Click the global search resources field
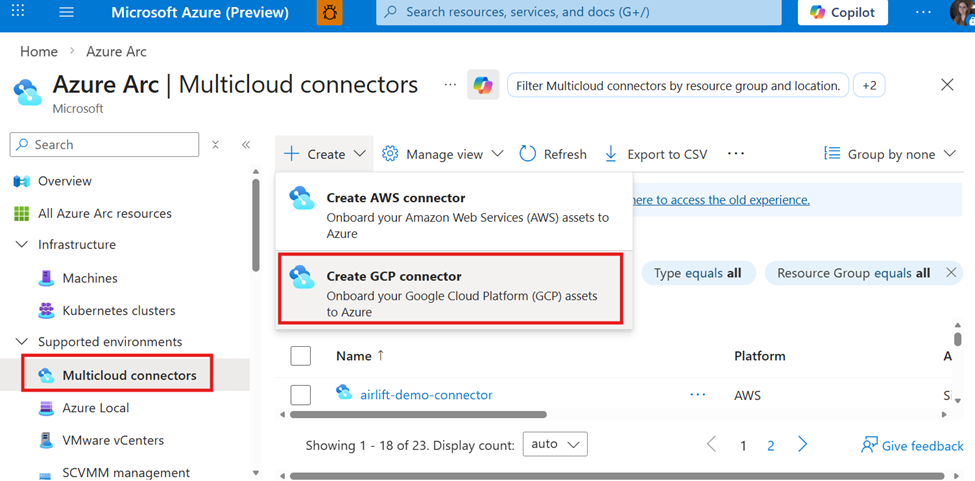The image size is (975, 481). point(578,13)
